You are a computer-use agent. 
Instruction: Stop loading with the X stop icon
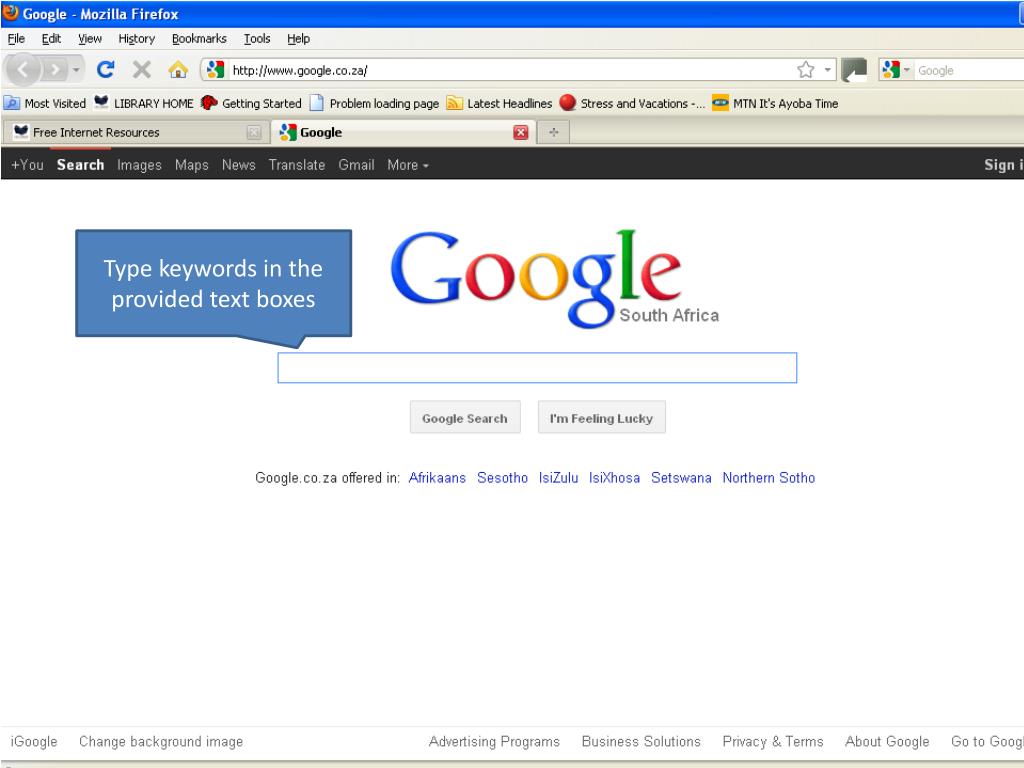pyautogui.click(x=141, y=69)
